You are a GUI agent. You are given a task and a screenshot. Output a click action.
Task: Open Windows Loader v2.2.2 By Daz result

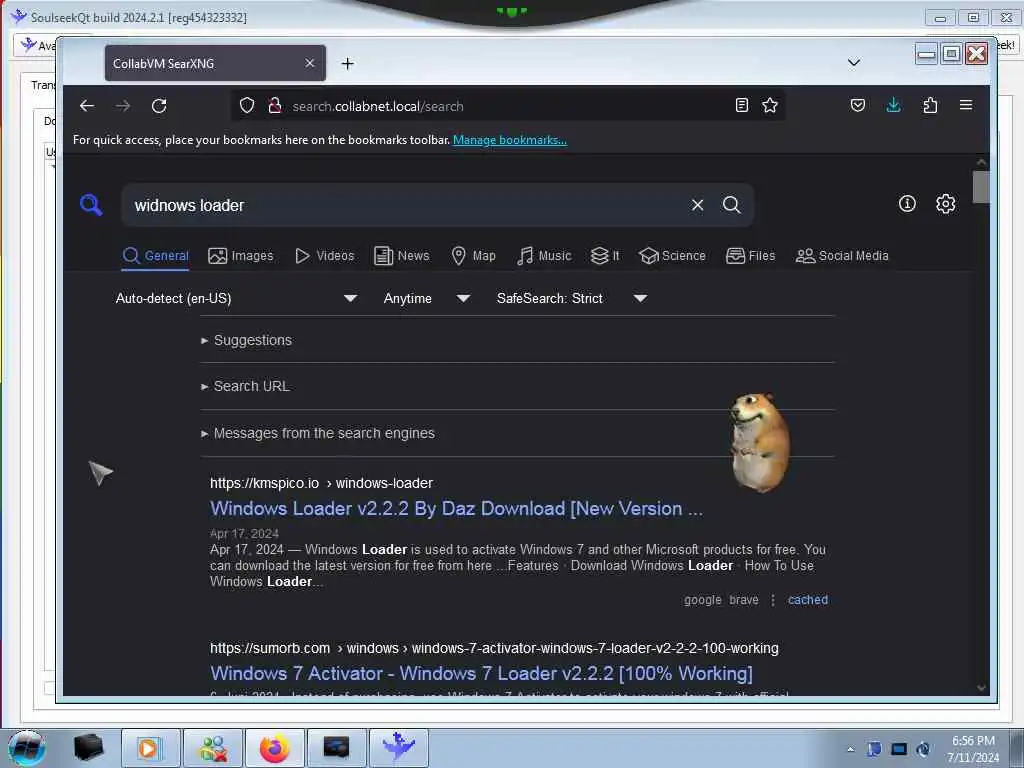pyautogui.click(x=456, y=509)
